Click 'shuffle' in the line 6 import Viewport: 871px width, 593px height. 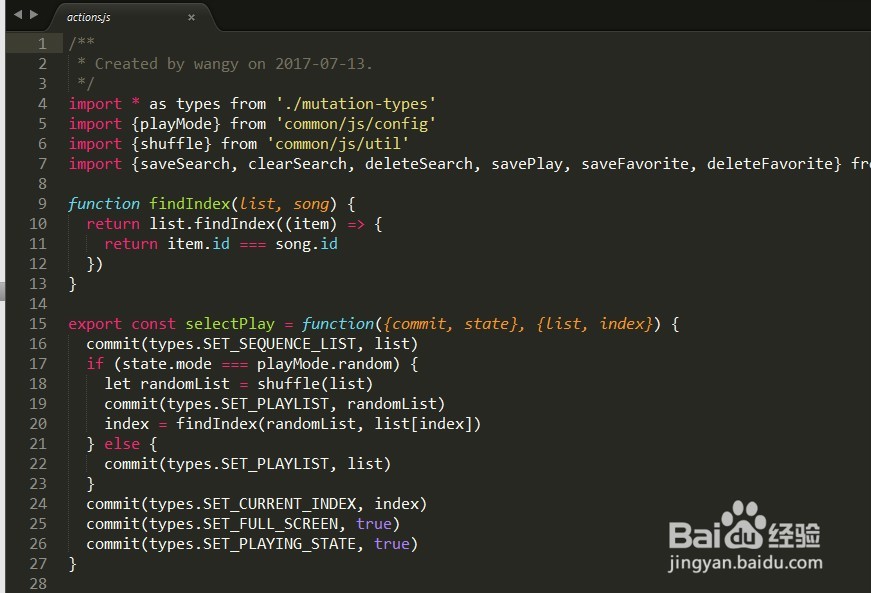click(171, 144)
